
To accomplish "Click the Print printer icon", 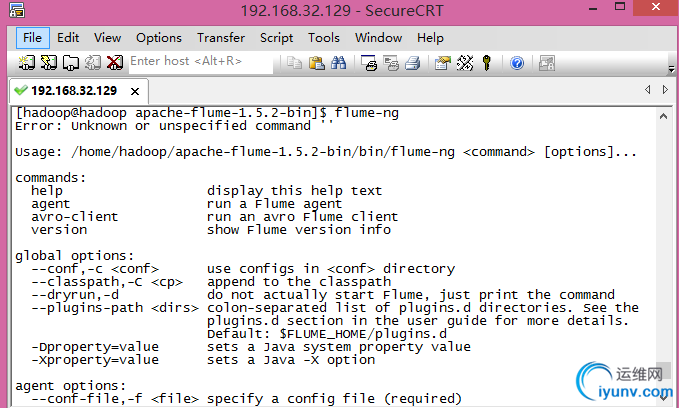I will click(413, 63).
